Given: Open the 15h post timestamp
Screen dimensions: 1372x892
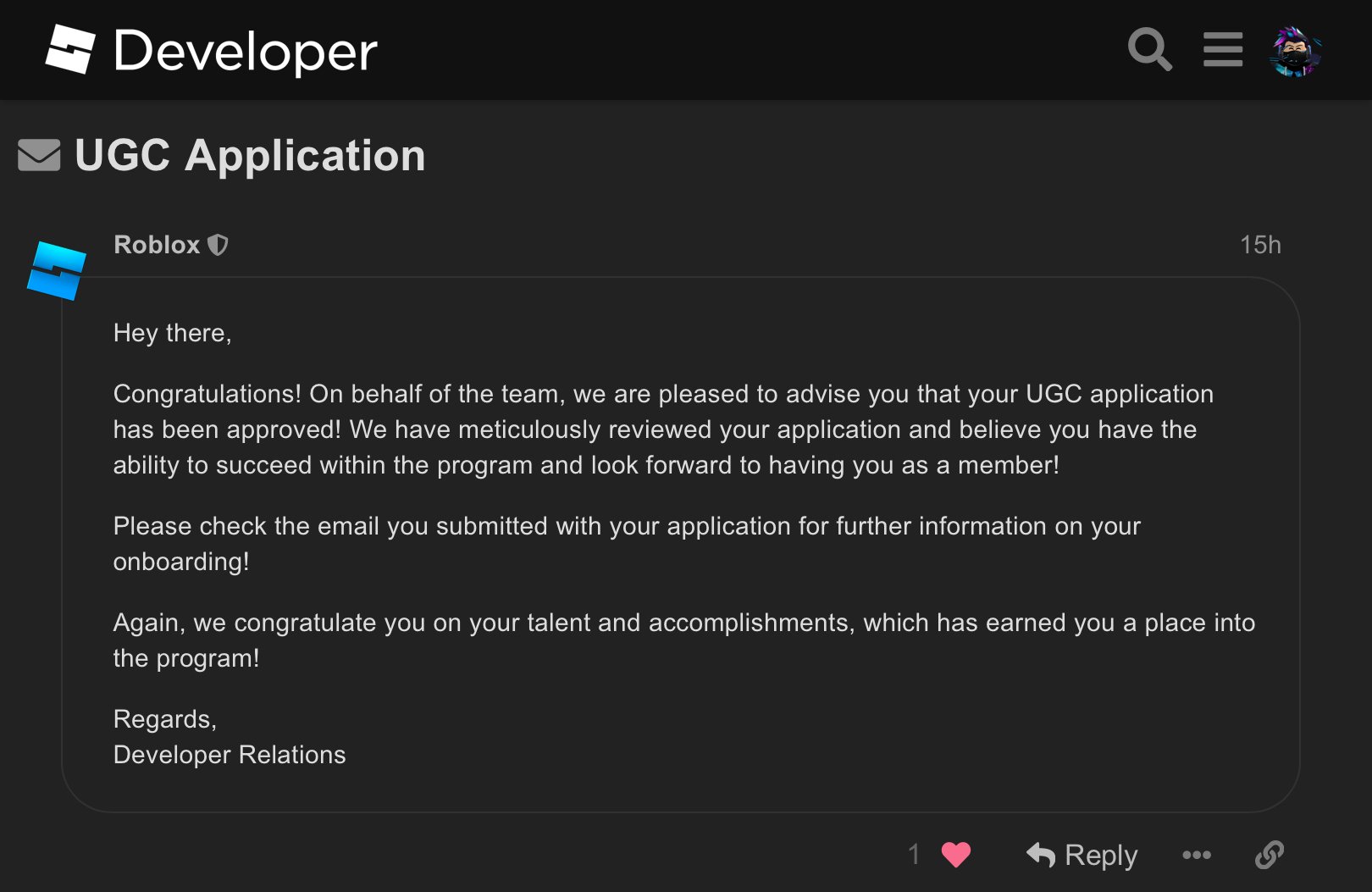Looking at the screenshot, I should pyautogui.click(x=1260, y=245).
